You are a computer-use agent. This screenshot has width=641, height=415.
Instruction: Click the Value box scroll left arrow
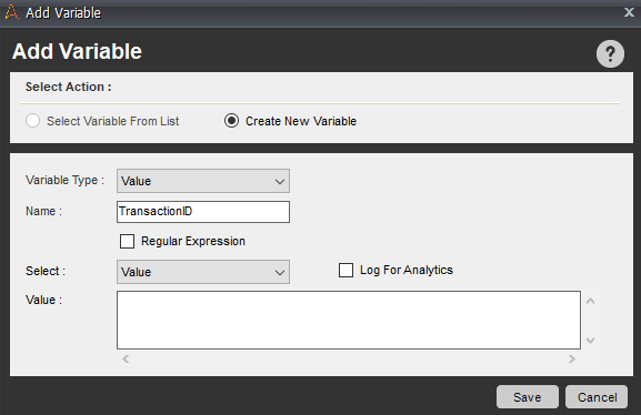pos(125,358)
